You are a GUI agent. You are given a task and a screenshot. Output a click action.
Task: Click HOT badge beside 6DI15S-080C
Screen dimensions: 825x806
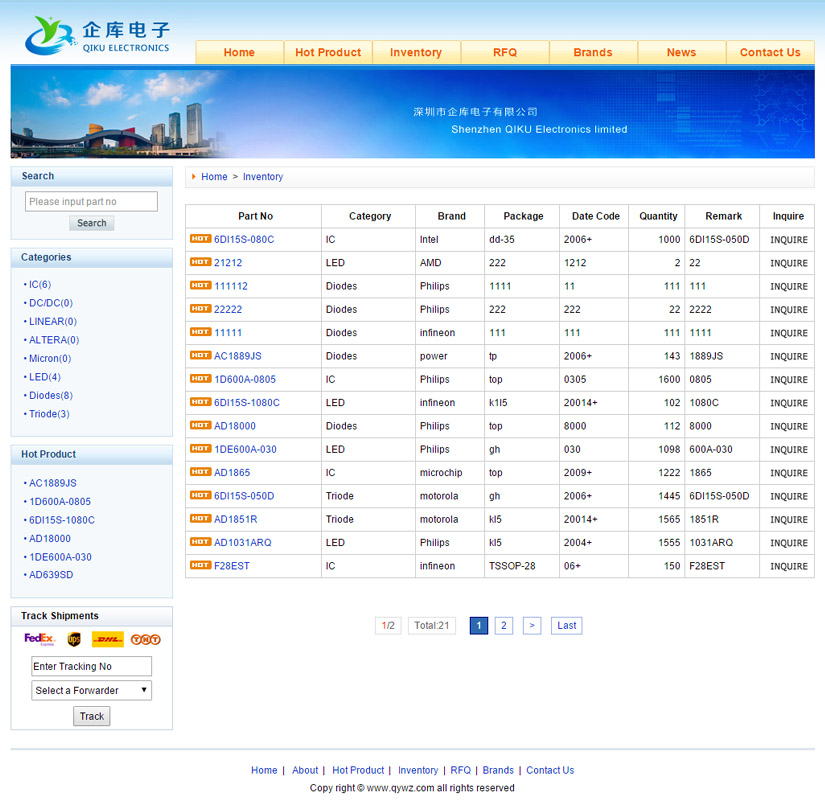point(200,239)
